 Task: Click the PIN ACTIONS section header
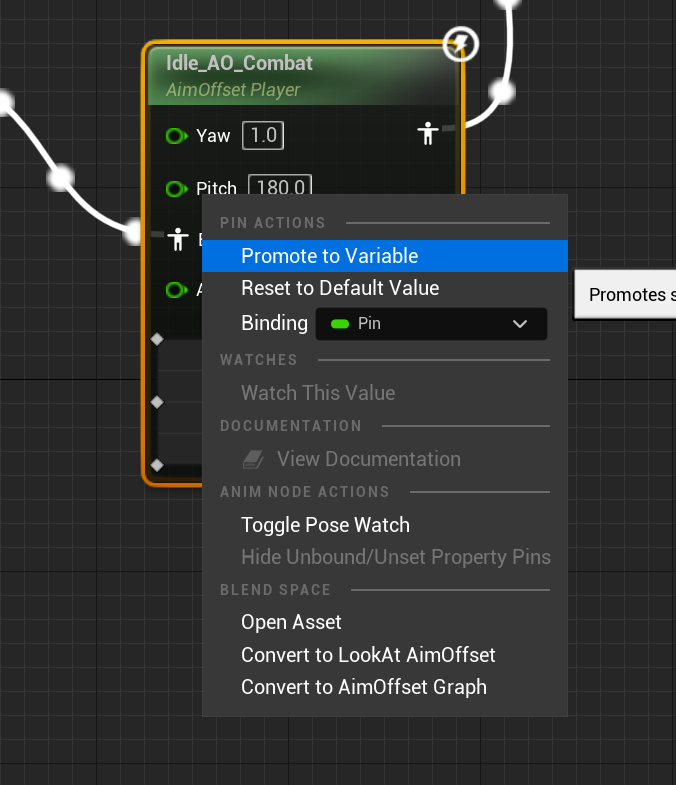point(273,223)
